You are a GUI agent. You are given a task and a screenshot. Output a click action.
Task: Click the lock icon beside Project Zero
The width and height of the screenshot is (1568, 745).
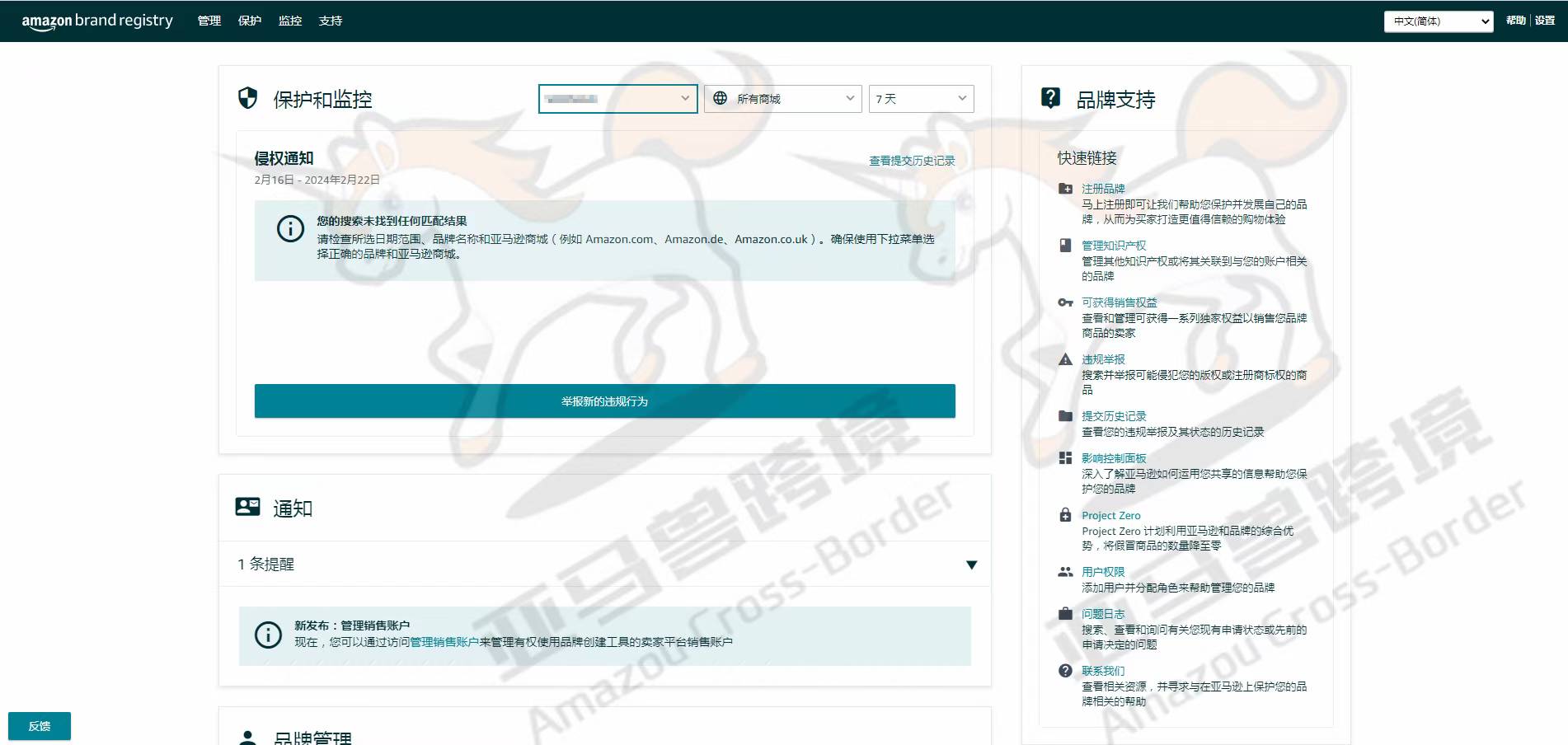pos(1065,515)
